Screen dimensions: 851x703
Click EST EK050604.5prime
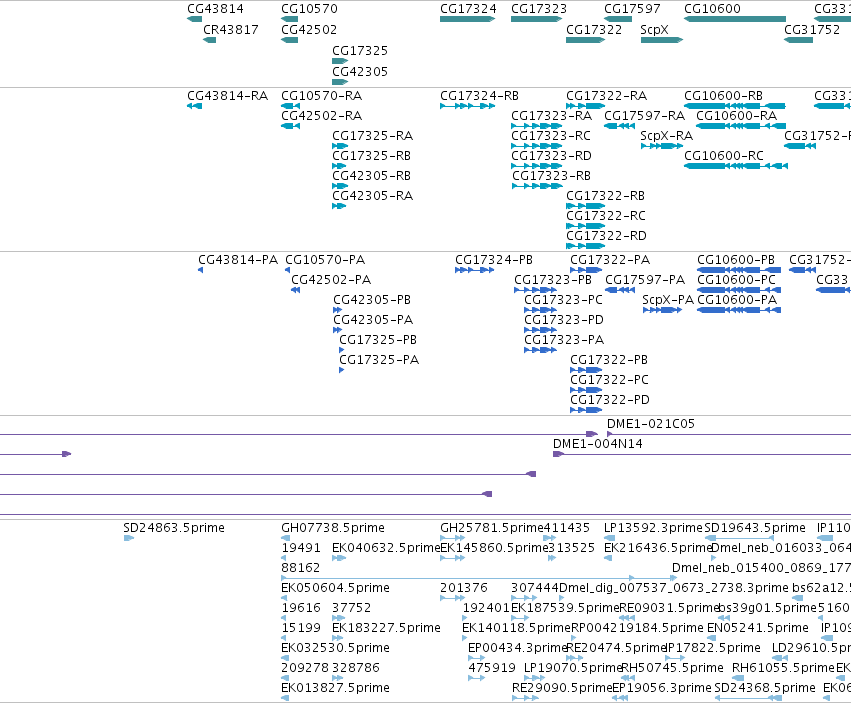click(335, 588)
